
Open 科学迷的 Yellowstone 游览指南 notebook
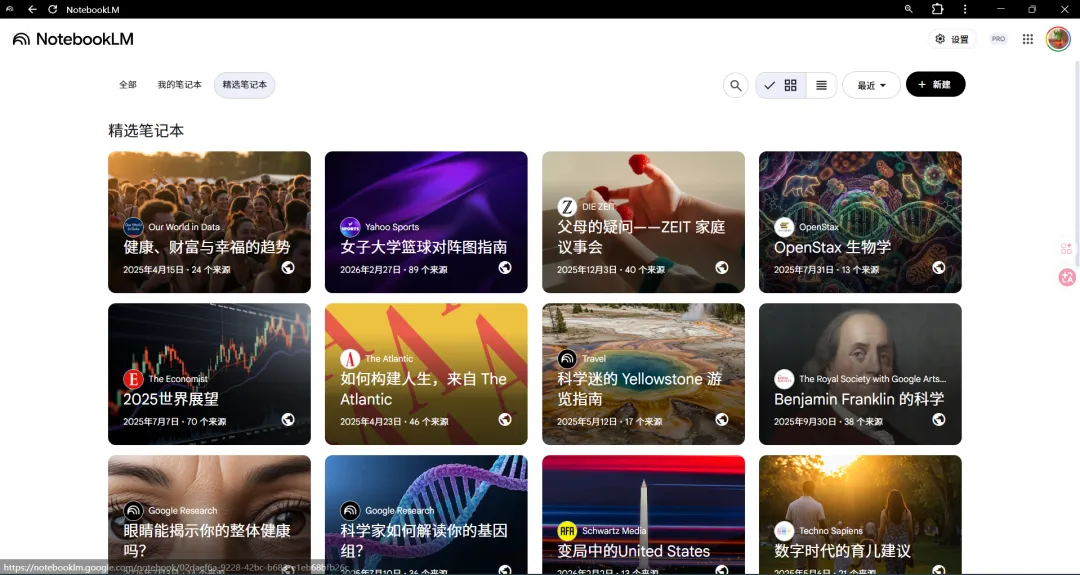pos(643,374)
